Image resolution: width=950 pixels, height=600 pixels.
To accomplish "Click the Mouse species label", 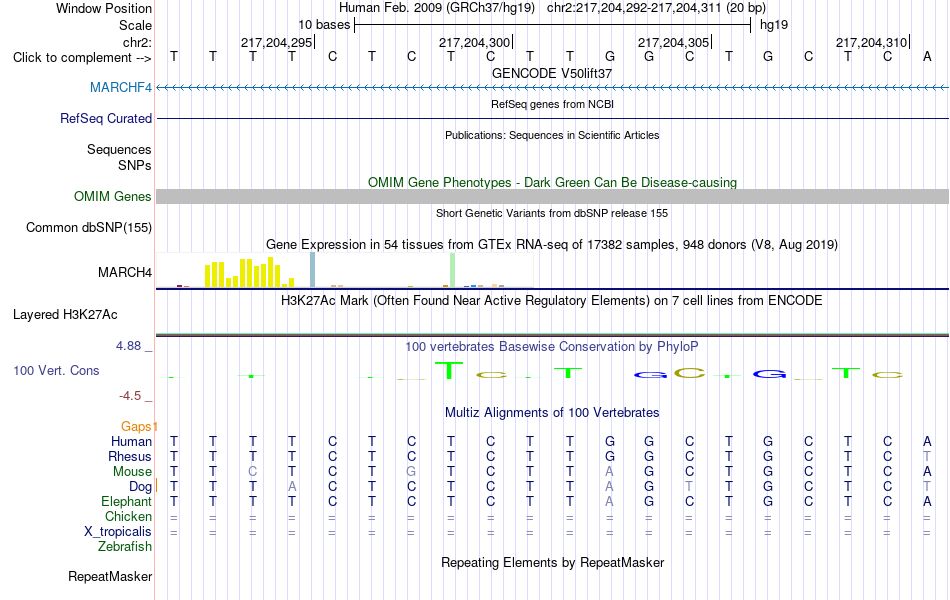I will coord(132,472).
